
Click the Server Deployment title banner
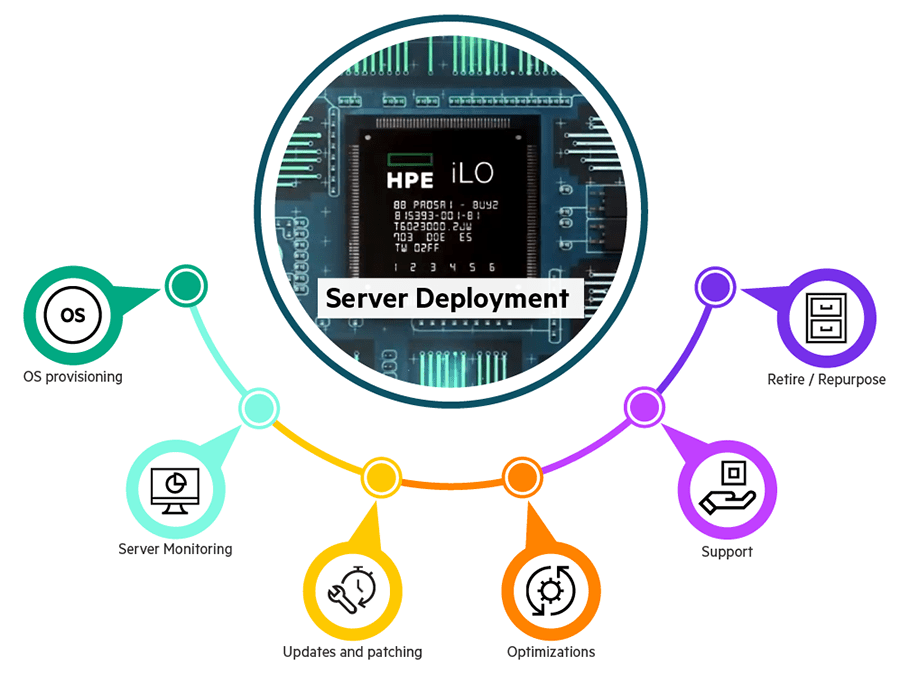(451, 298)
